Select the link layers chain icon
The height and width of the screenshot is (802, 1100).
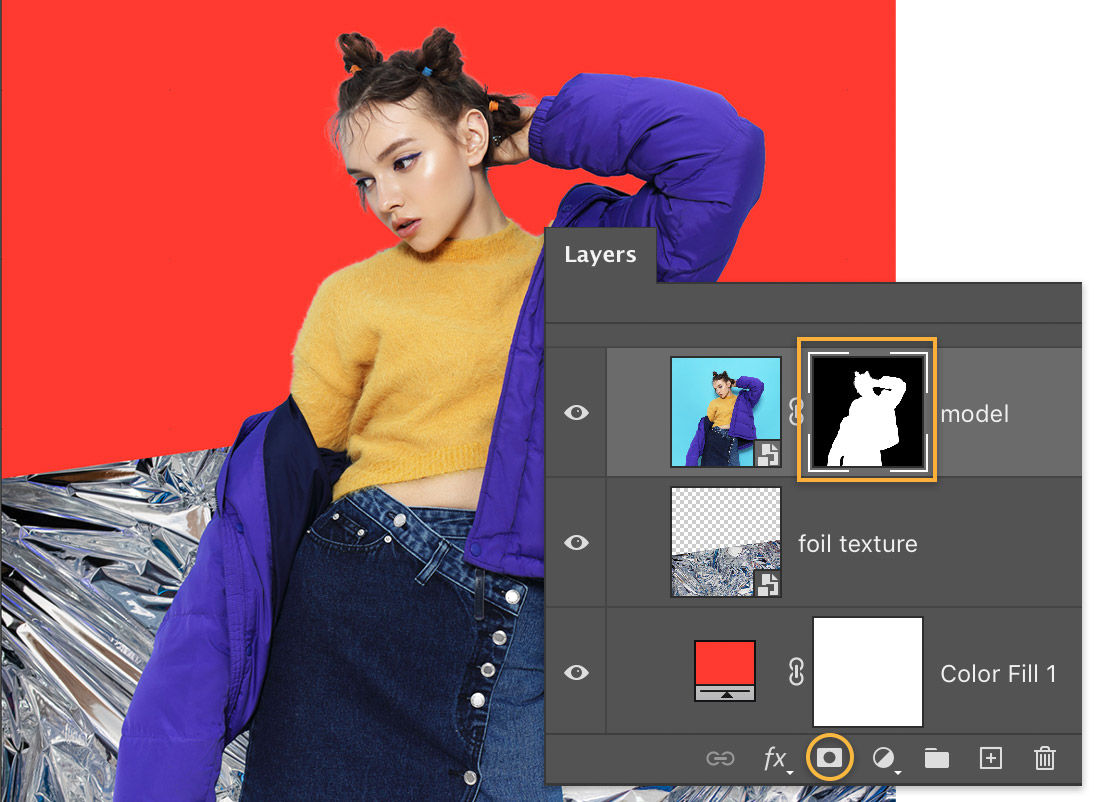(719, 758)
